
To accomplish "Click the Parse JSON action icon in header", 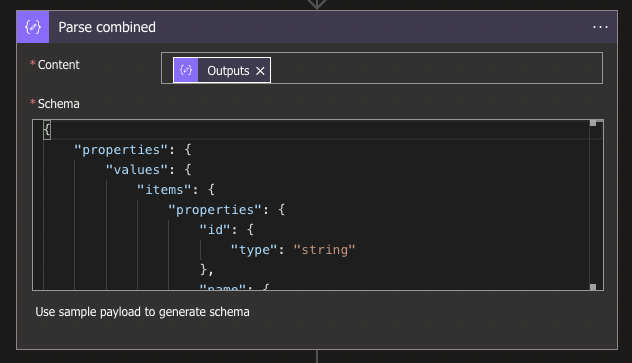I will (x=33, y=27).
